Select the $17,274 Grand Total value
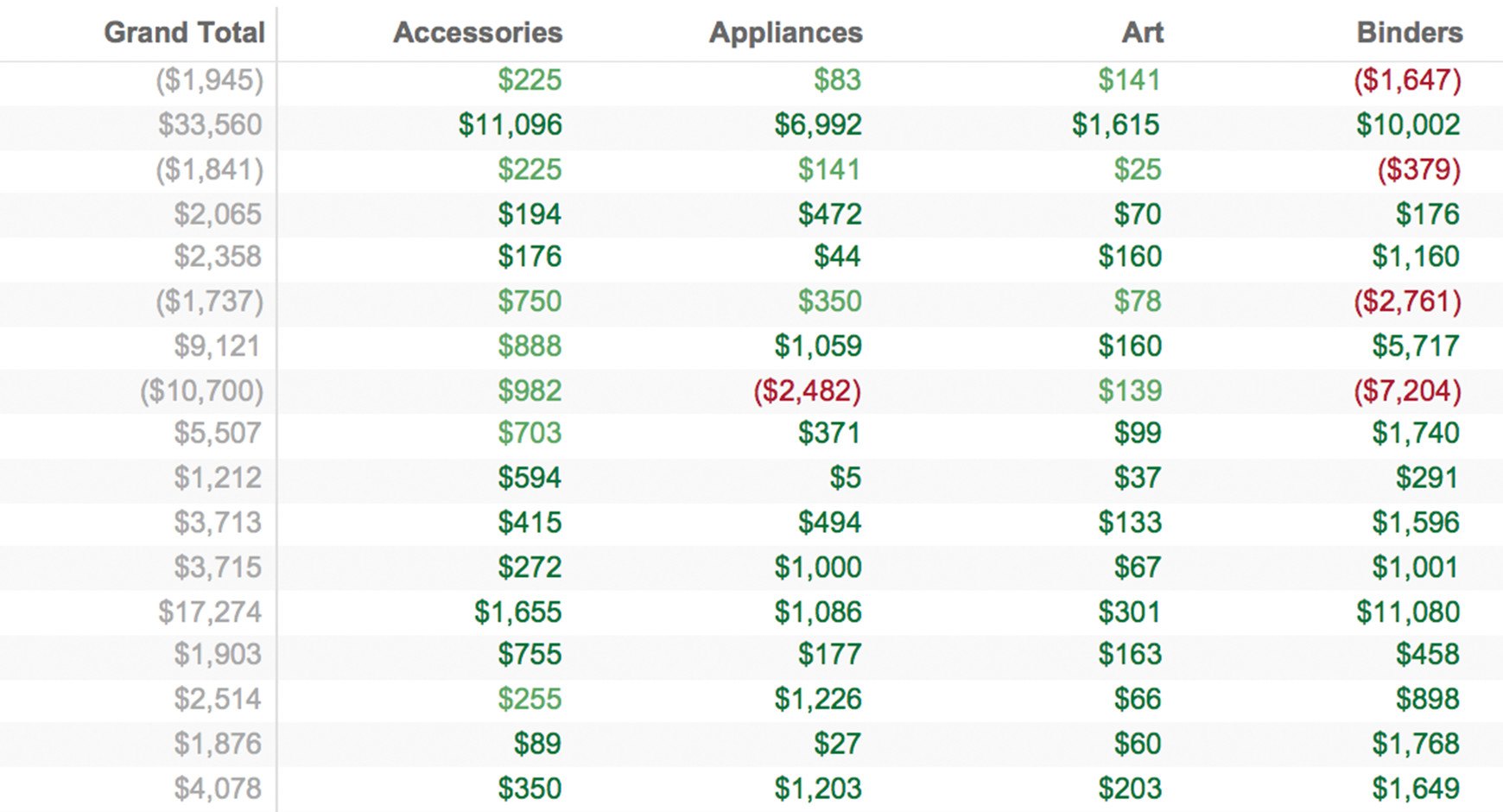This screenshot has width=1503, height=812. pos(209,612)
